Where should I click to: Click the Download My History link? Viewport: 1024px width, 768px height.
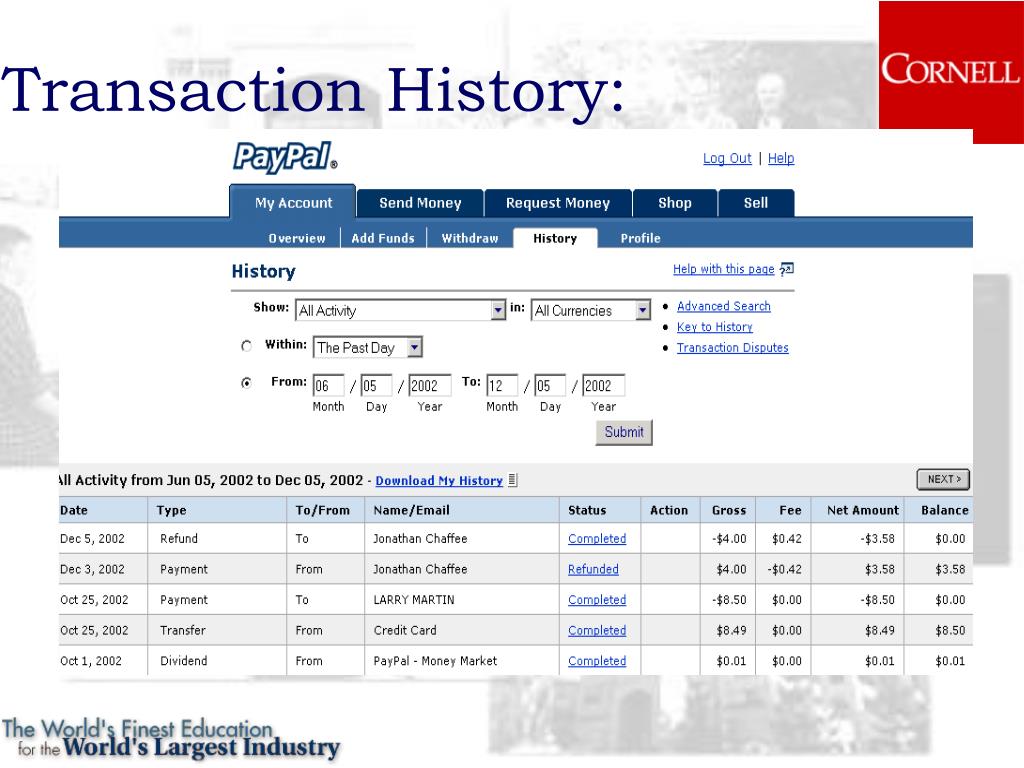click(x=439, y=481)
